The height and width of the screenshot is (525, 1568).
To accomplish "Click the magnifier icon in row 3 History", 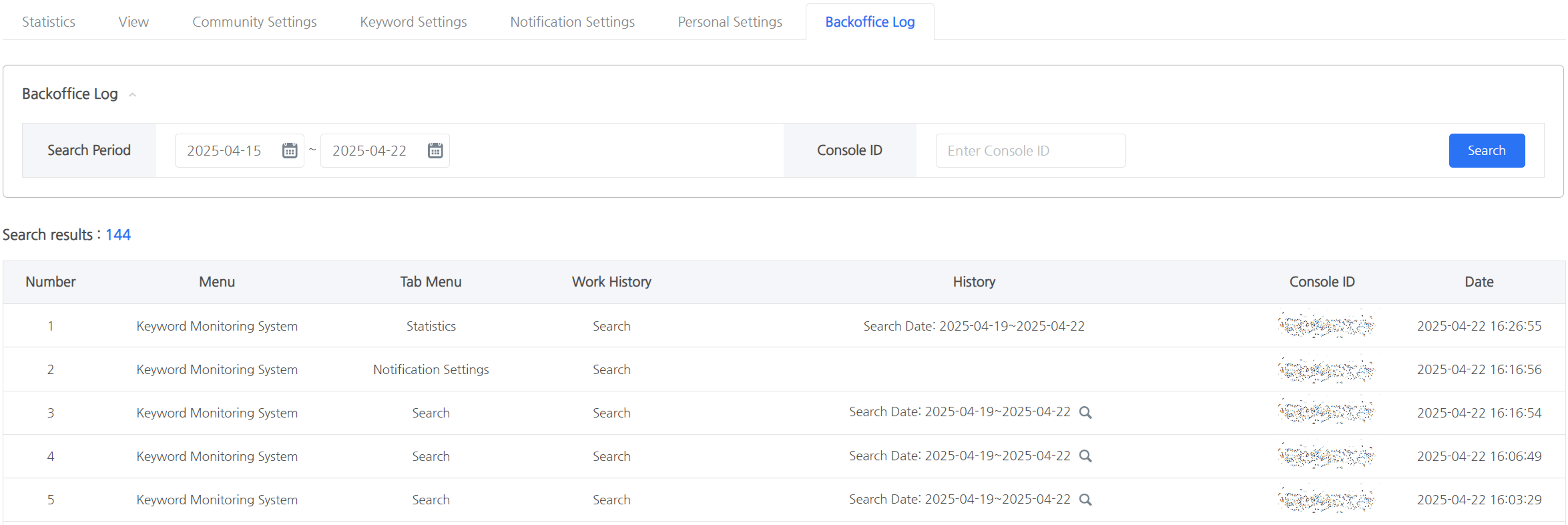I will click(1085, 412).
